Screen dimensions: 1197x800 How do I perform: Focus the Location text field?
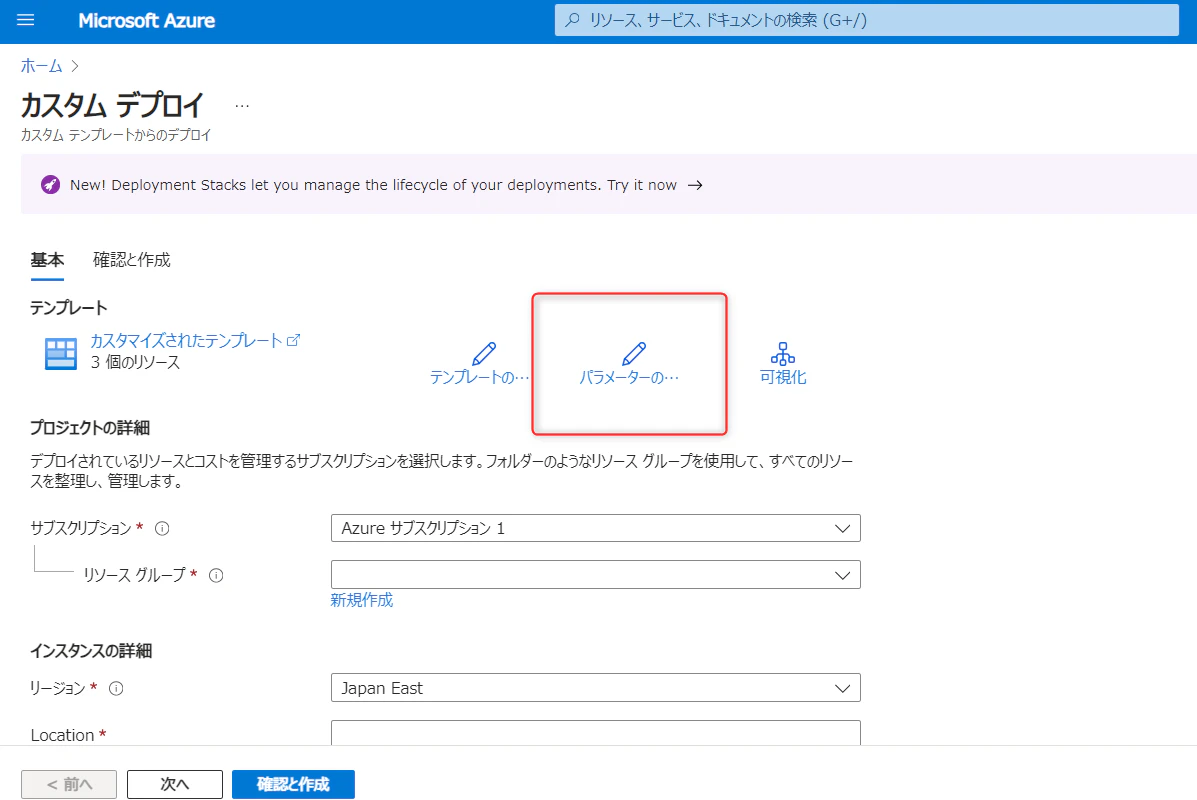click(595, 733)
